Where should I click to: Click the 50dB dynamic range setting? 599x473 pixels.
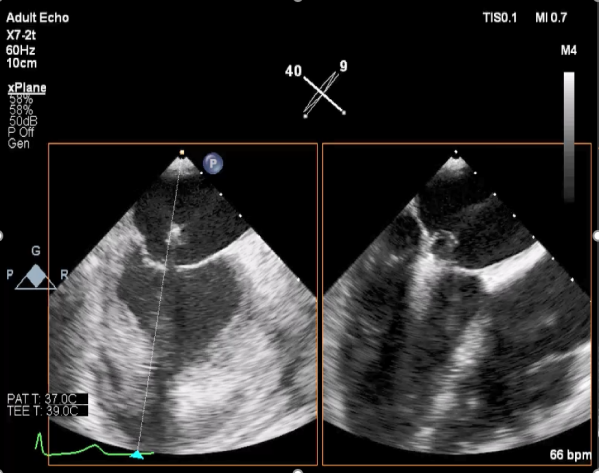23,121
